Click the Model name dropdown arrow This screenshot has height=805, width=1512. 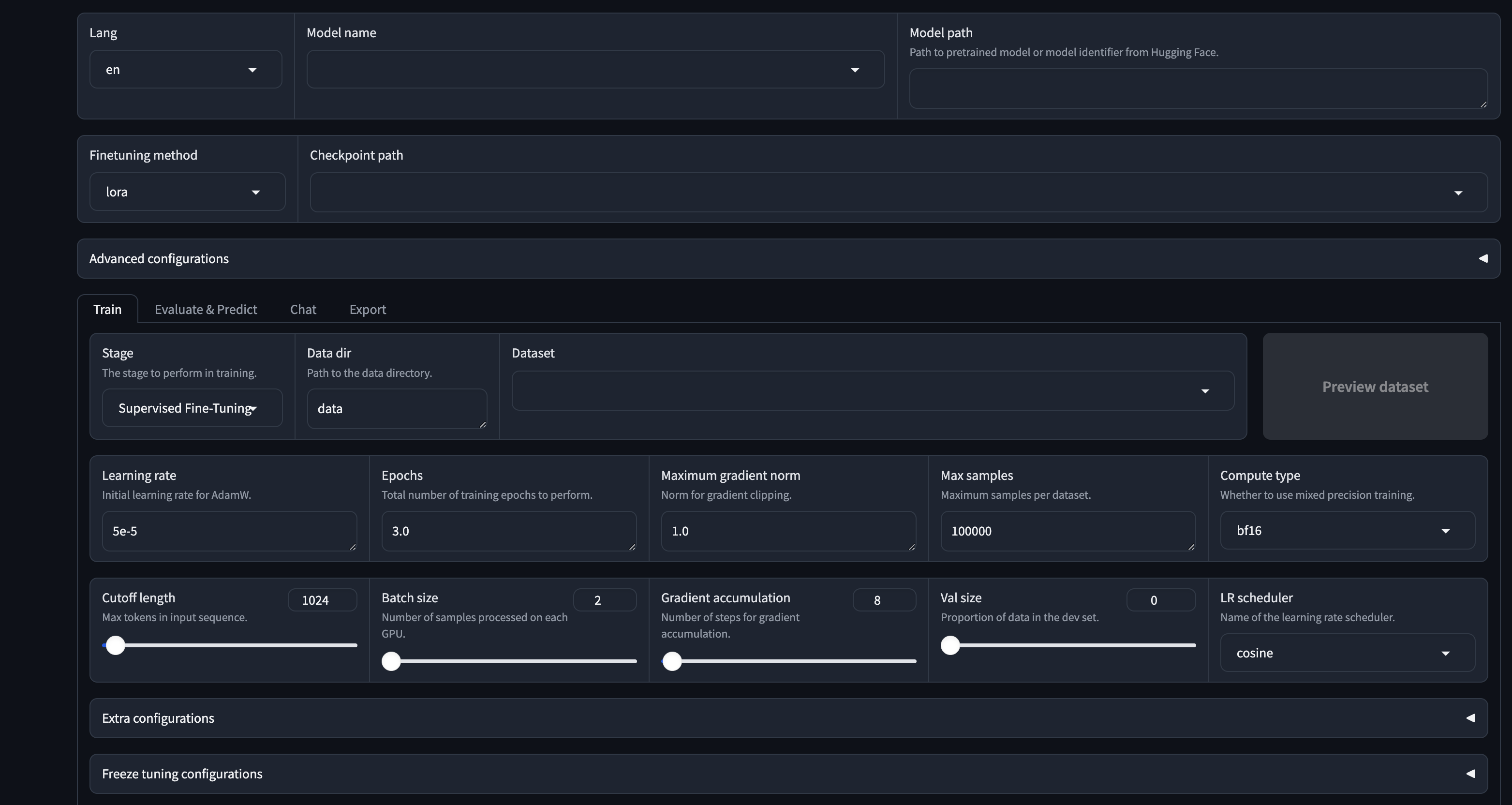855,70
